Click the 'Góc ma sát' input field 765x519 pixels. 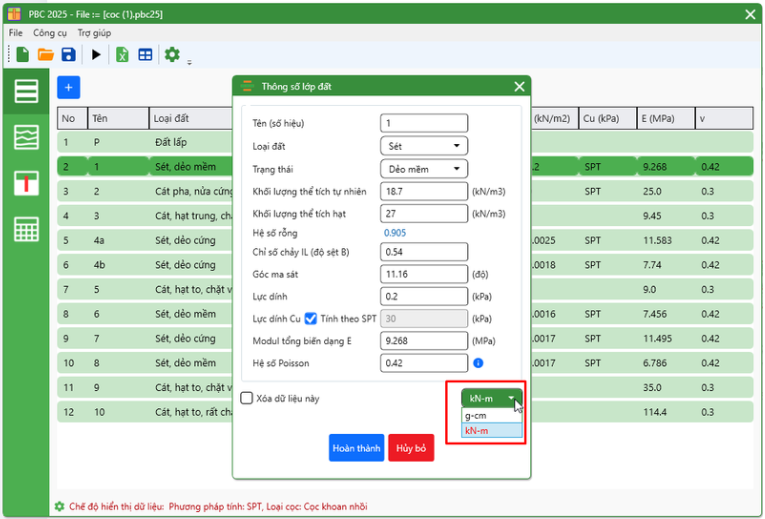click(x=424, y=273)
